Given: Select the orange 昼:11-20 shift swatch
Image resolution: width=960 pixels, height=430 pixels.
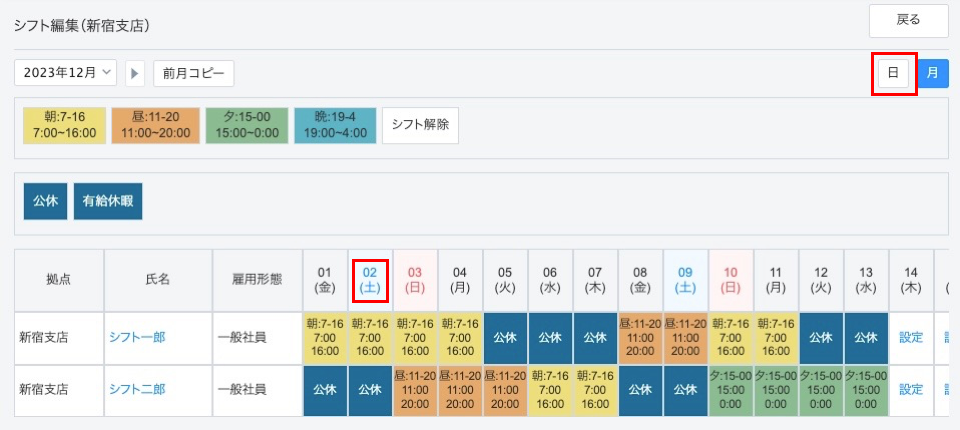Looking at the screenshot, I should (155, 125).
